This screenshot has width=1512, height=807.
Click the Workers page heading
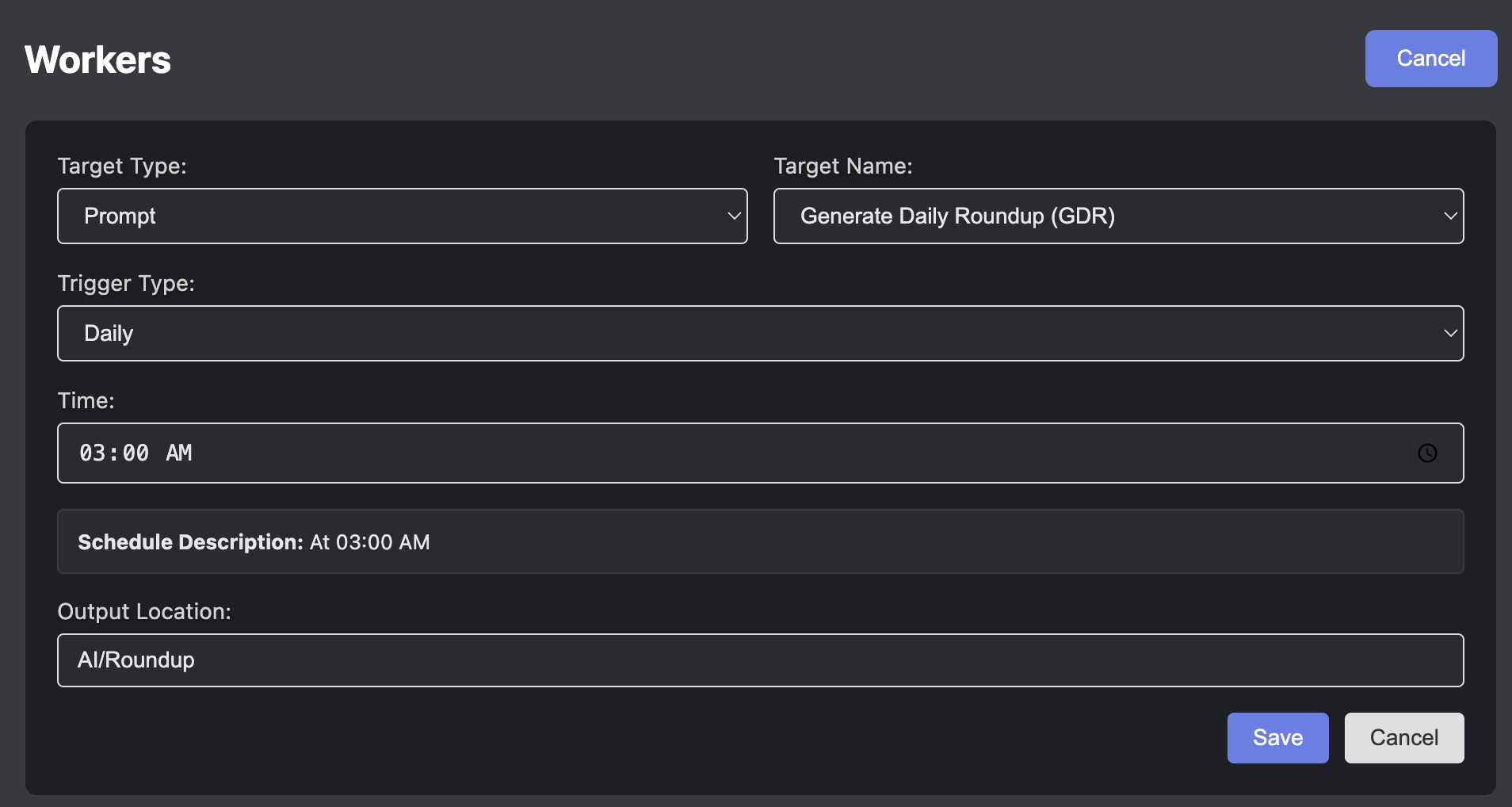pyautogui.click(x=97, y=58)
